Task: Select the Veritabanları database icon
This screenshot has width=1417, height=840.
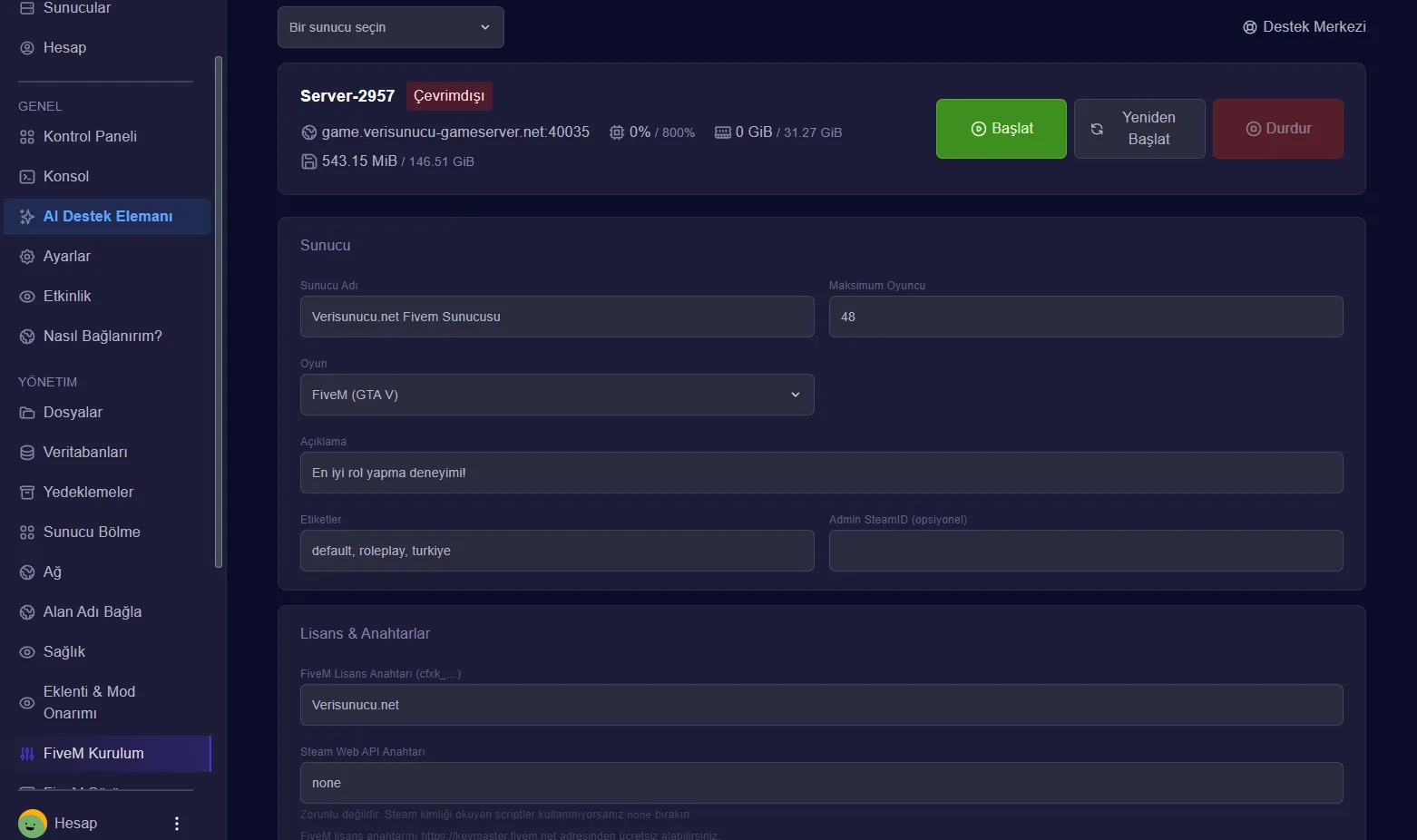Action: (x=27, y=453)
